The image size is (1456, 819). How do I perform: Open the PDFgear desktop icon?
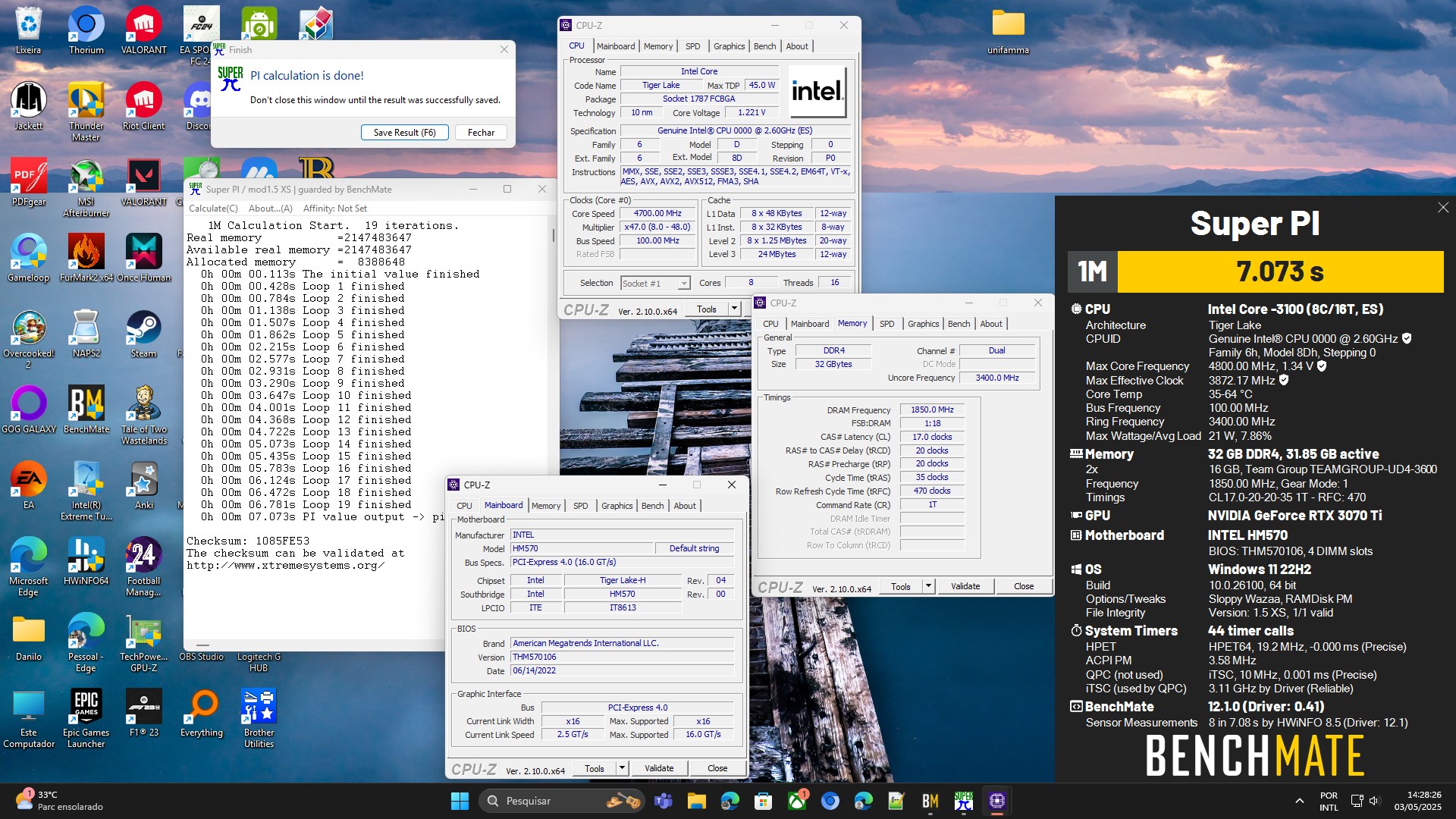tap(29, 182)
